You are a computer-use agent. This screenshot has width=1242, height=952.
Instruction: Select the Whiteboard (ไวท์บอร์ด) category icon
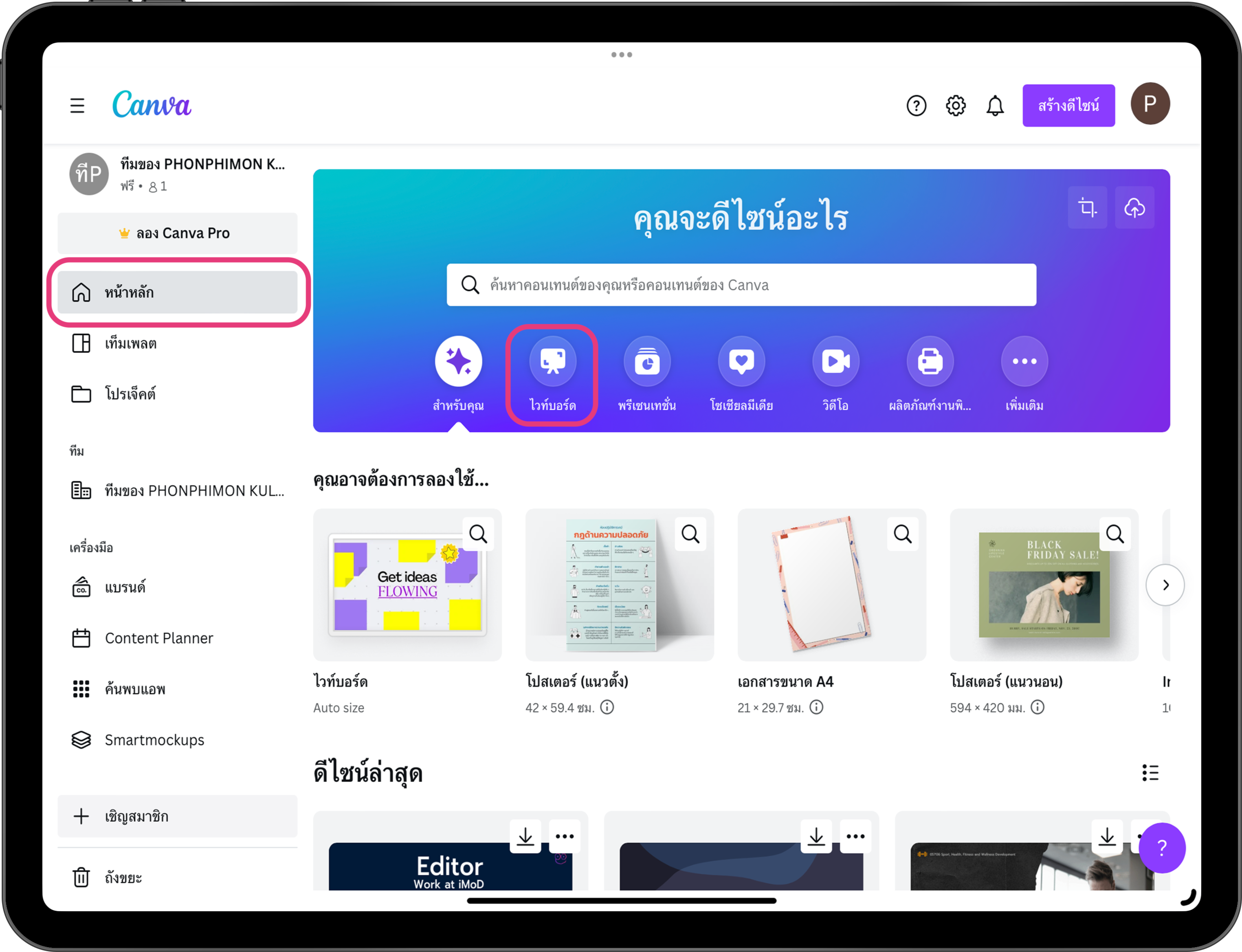pos(552,362)
